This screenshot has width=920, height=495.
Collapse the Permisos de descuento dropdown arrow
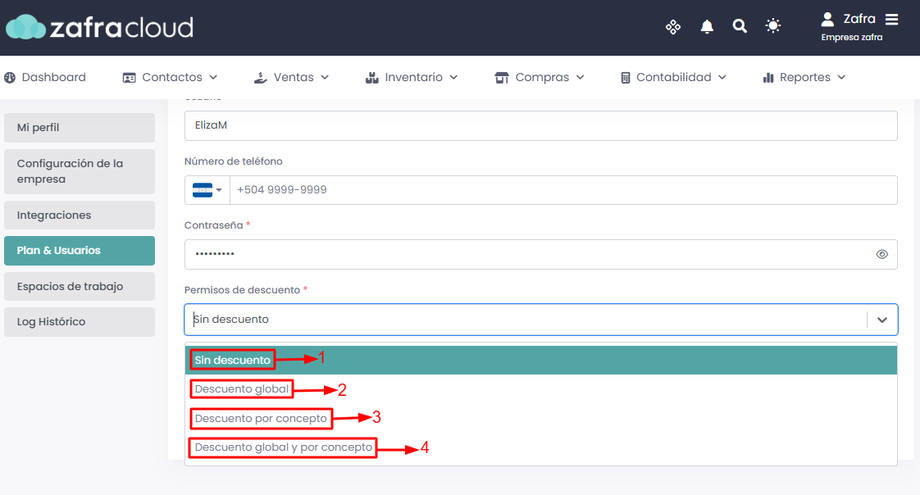[x=882, y=320]
